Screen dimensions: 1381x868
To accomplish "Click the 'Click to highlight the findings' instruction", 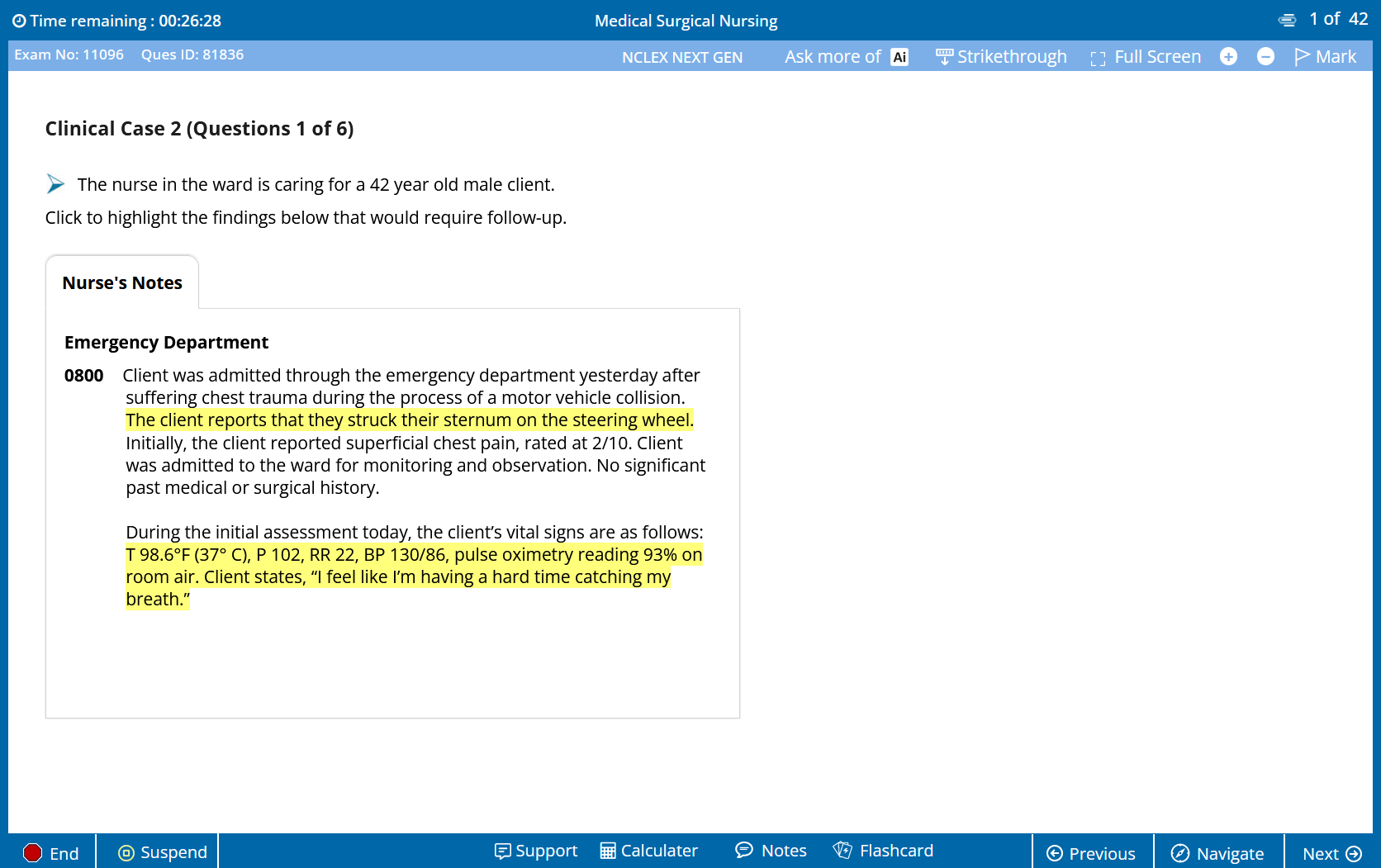I will (x=306, y=218).
